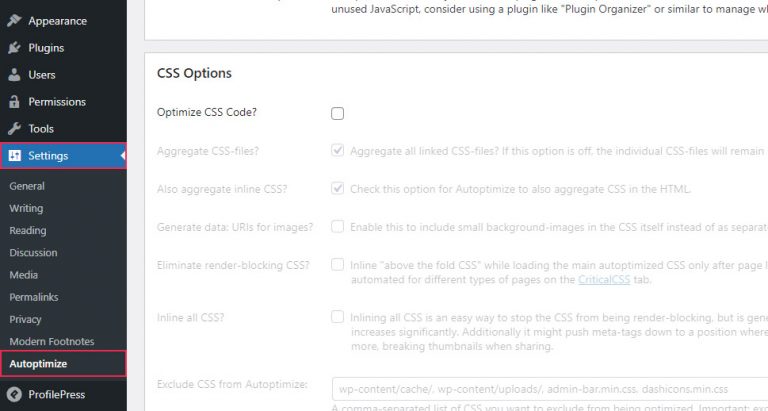768x411 pixels.
Task: Follow the CriticalCSS link
Action: (x=604, y=280)
